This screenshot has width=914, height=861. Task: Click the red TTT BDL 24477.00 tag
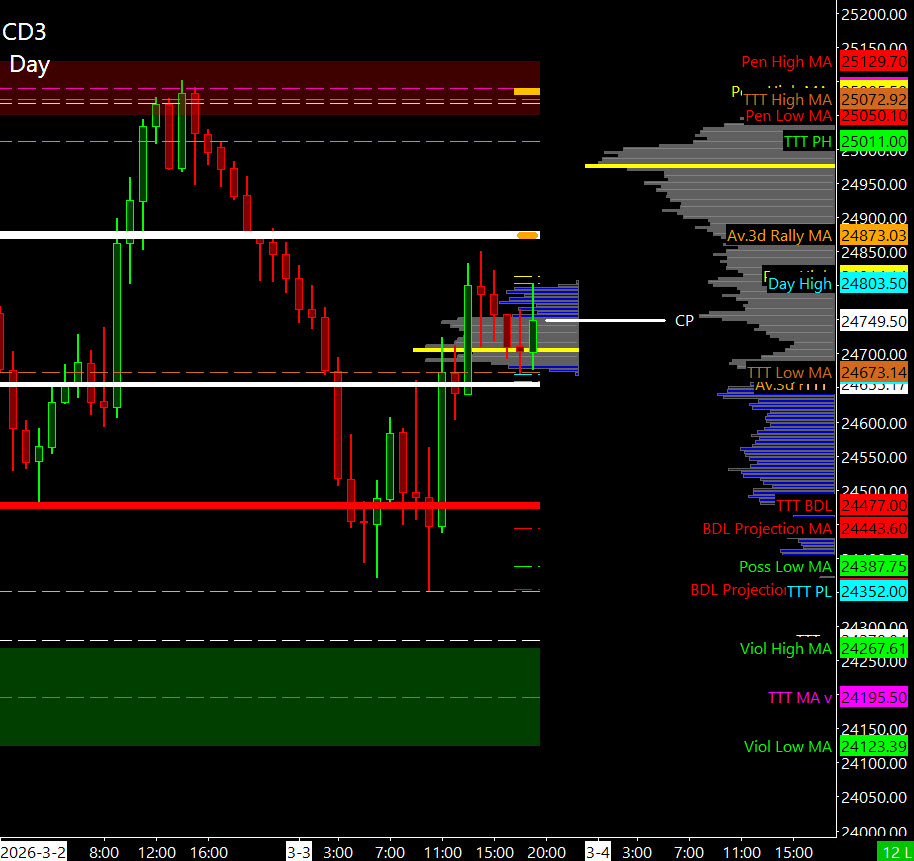(x=873, y=506)
